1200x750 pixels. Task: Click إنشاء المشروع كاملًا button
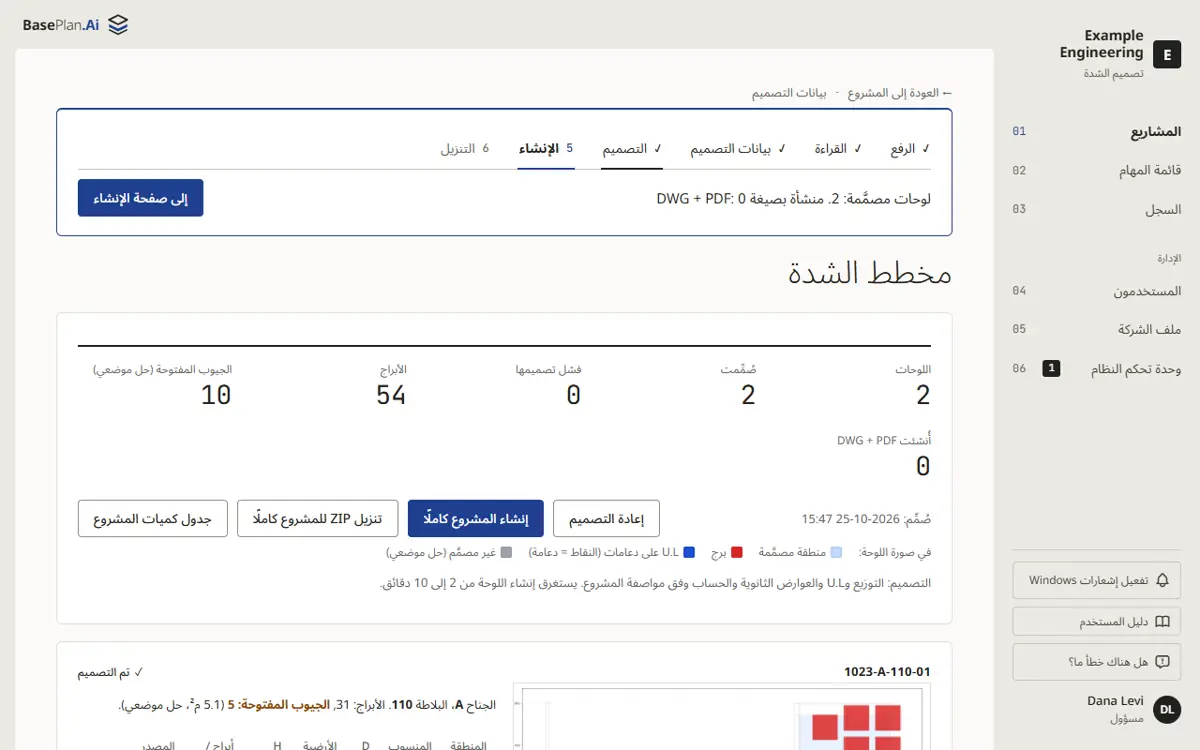click(475, 519)
